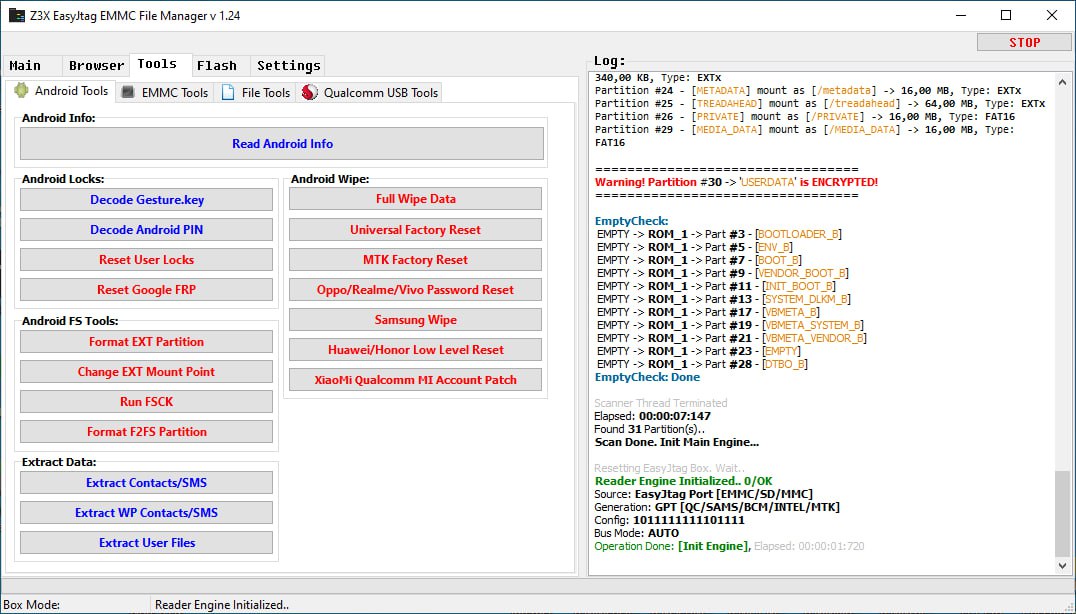This screenshot has width=1076, height=614.
Task: Select the Android Tools sub-tab
Action: (x=60, y=91)
